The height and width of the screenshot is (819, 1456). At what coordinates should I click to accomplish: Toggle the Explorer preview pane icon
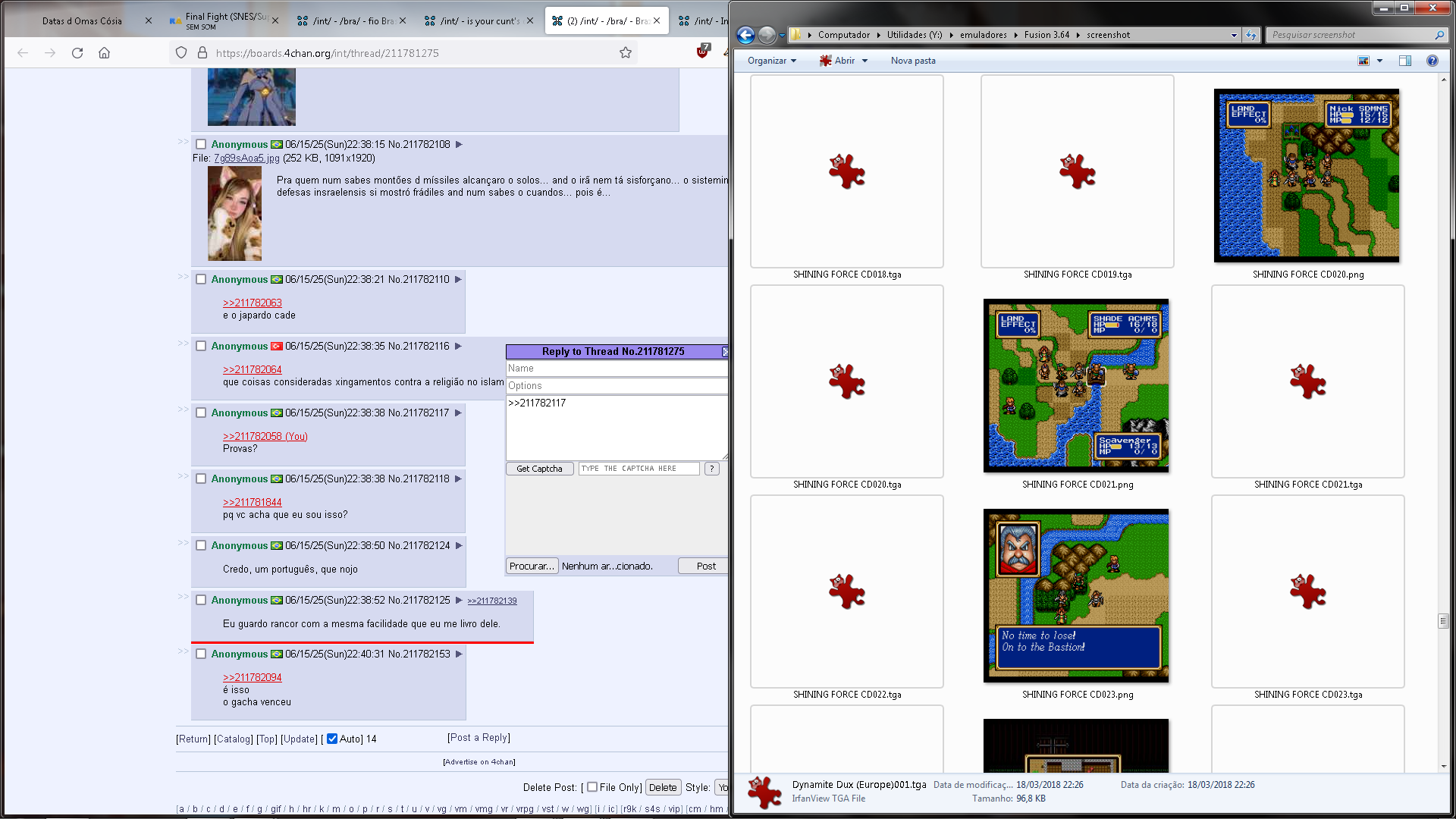click(1405, 61)
